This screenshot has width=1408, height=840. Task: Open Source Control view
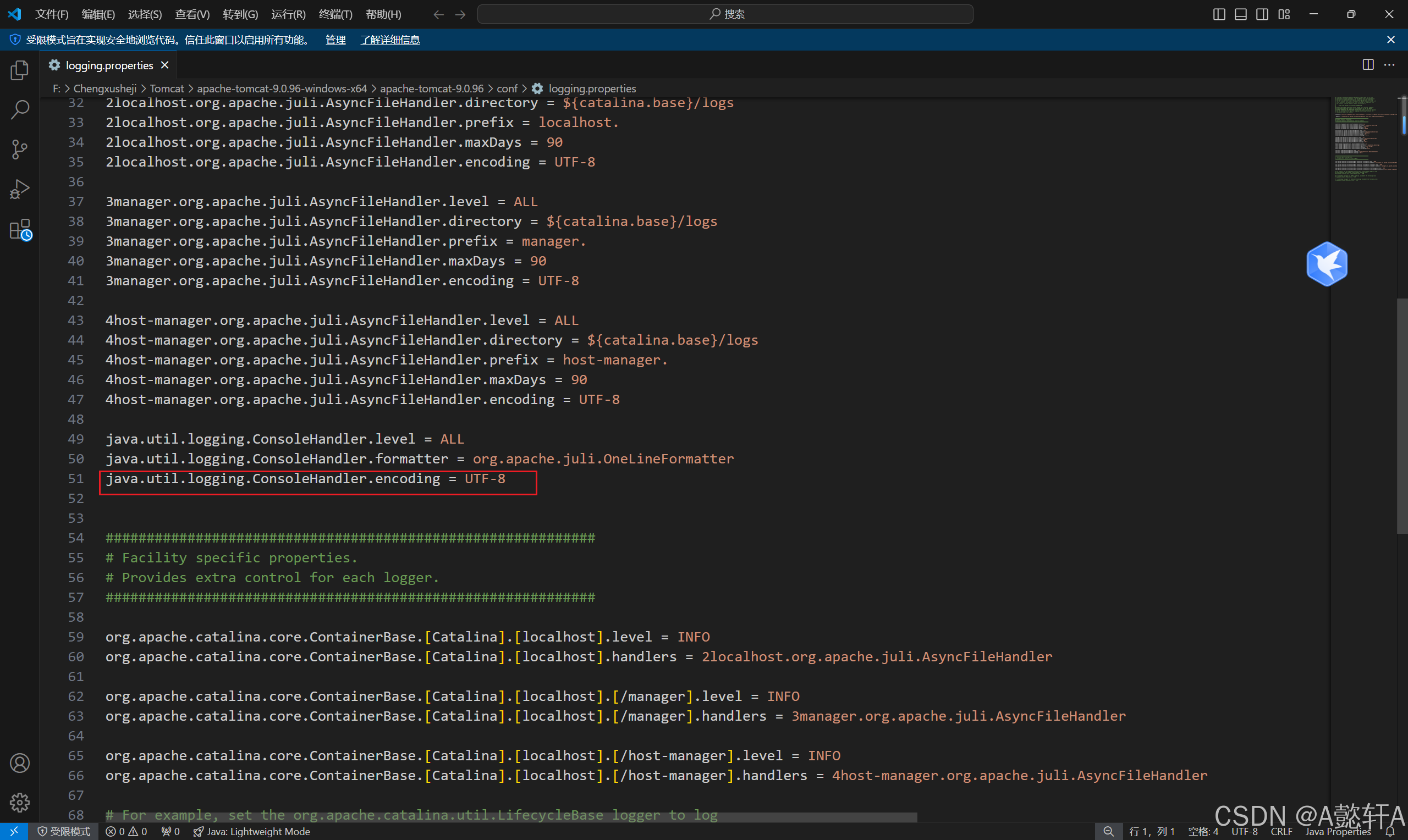20,150
